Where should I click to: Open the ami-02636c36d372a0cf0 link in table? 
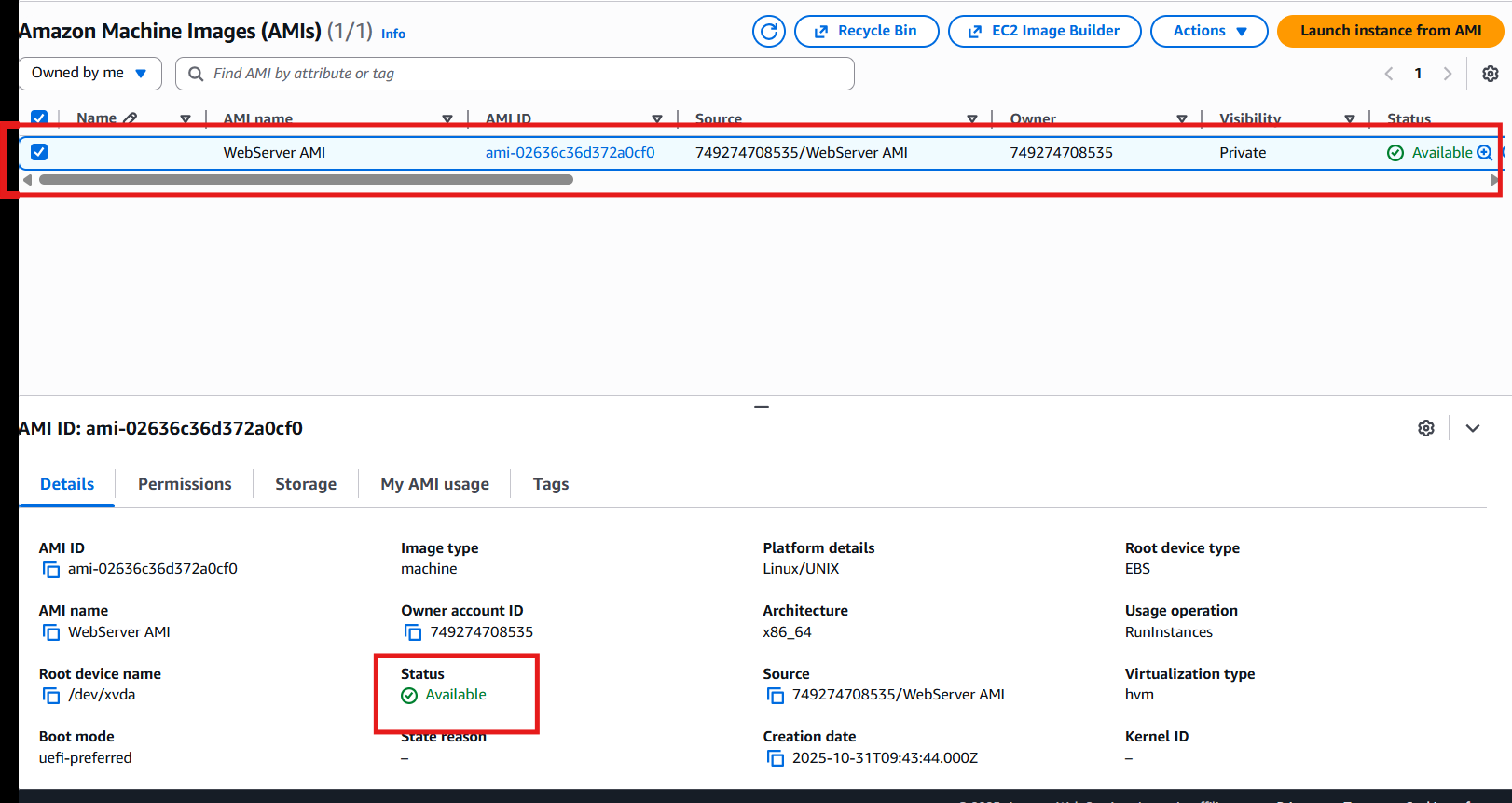570,153
